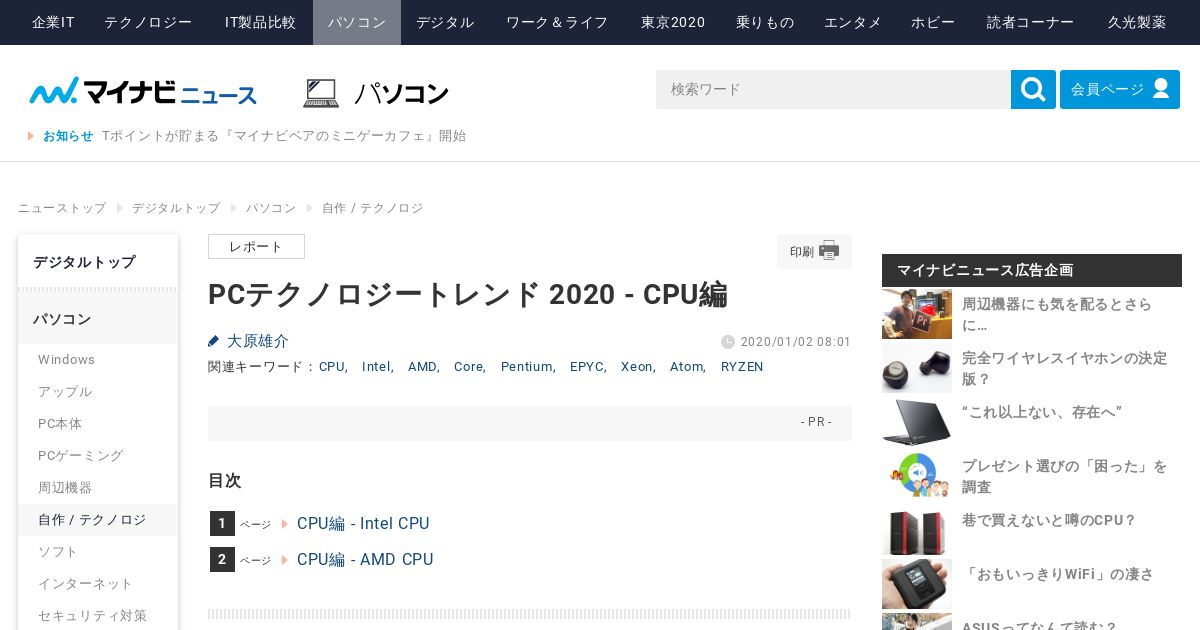Open 「おもいっきりWiFi」の凄さ link
The width and height of the screenshot is (1200, 630).
coord(1058,574)
